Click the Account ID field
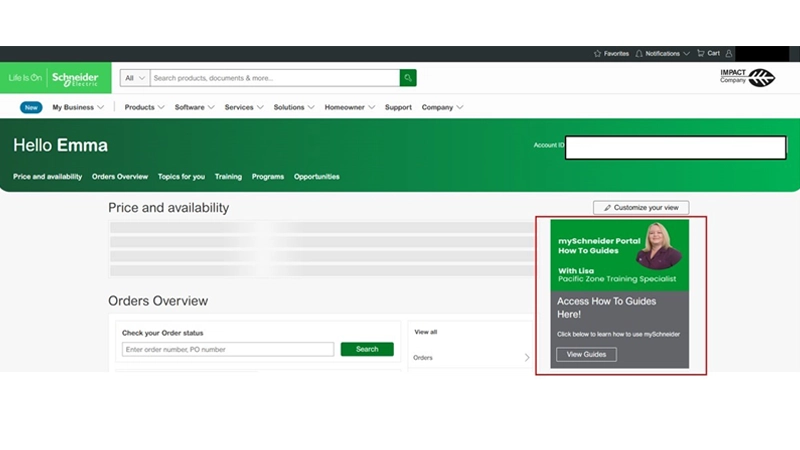Viewport: 800px width, 450px height. pyautogui.click(x=676, y=147)
